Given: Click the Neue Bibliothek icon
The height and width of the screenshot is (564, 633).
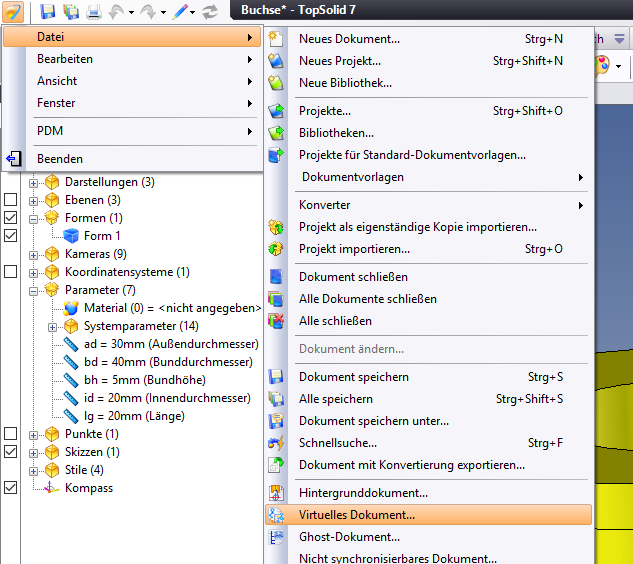Looking at the screenshot, I should 276,83.
